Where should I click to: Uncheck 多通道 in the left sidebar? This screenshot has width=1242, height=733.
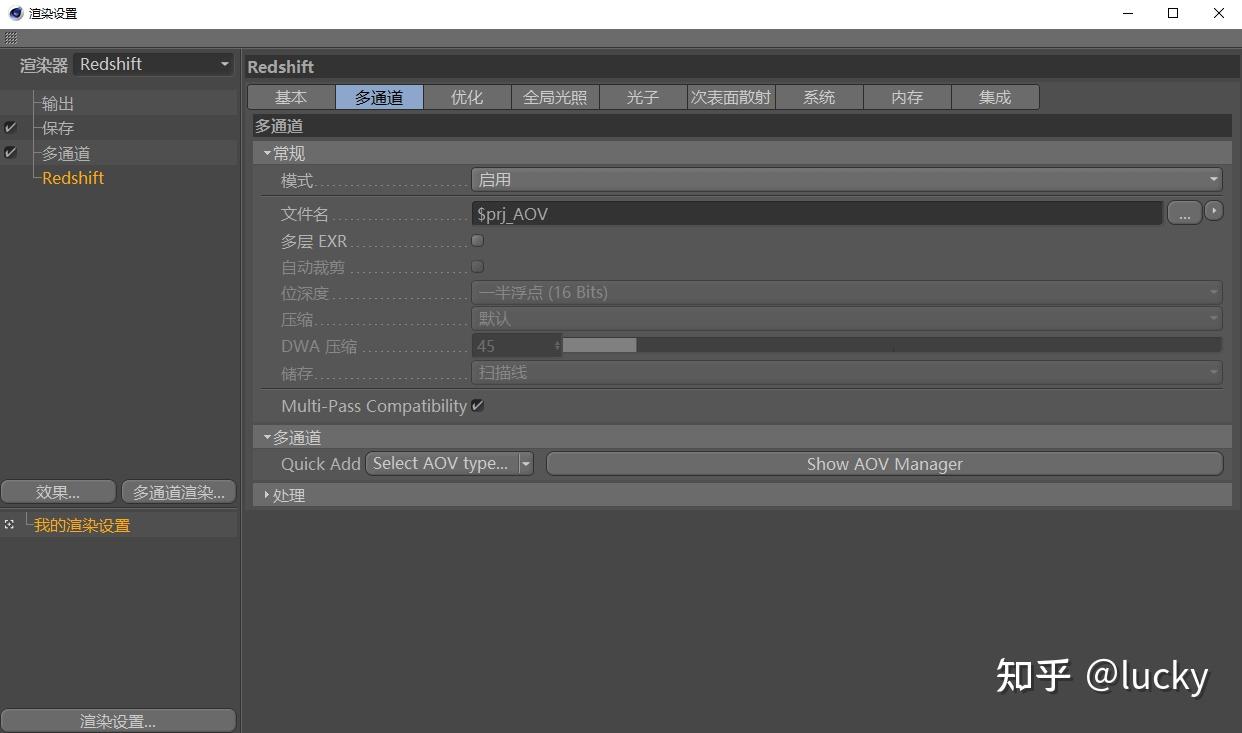pos(12,152)
